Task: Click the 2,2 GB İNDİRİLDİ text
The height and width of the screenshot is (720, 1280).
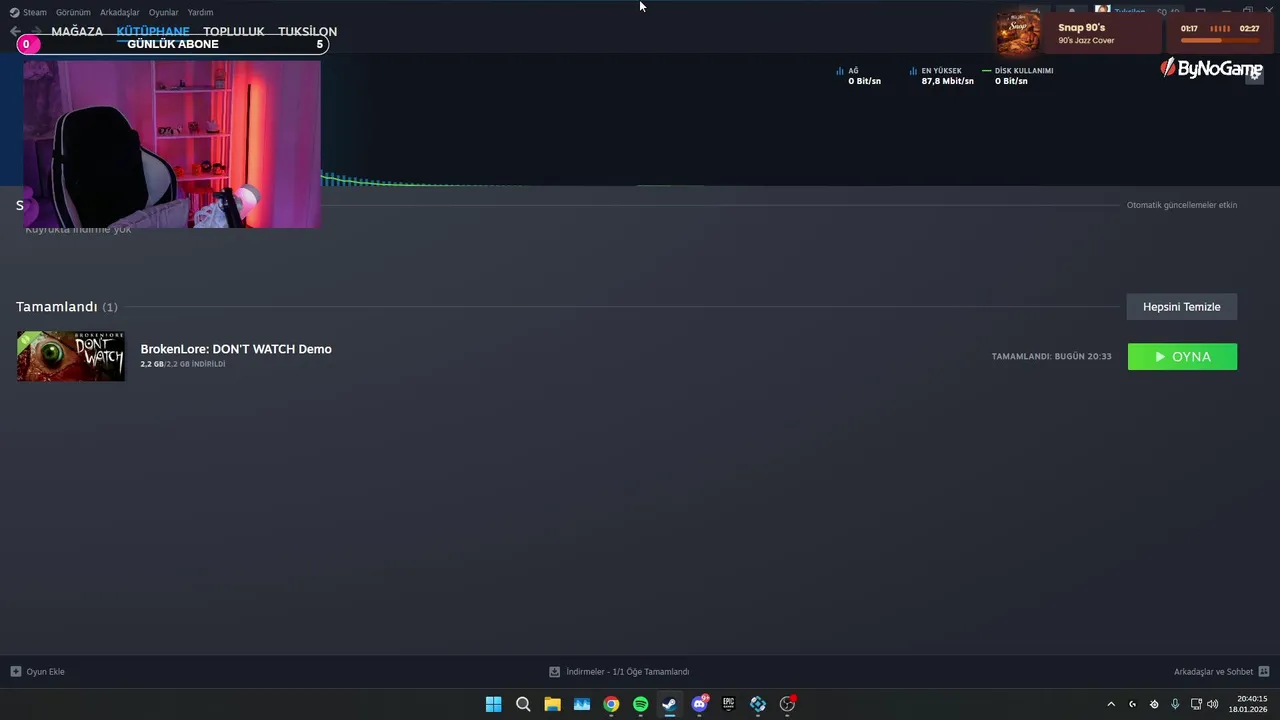Action: [183, 364]
